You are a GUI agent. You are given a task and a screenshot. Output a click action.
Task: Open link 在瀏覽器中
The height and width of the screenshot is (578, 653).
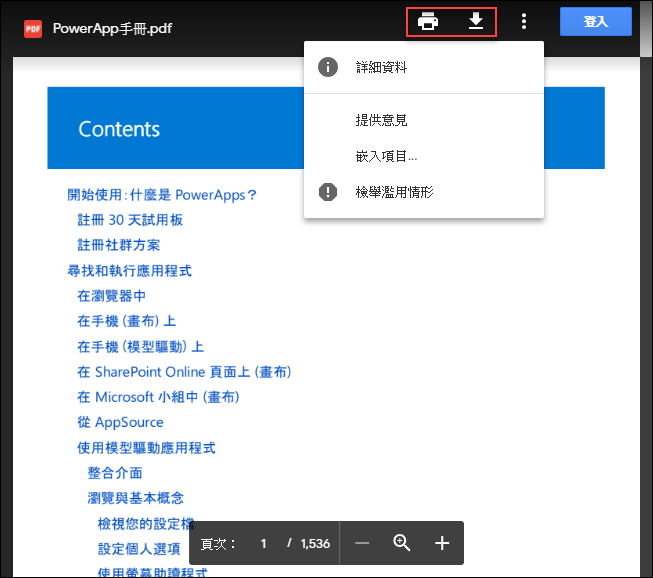[x=112, y=296]
